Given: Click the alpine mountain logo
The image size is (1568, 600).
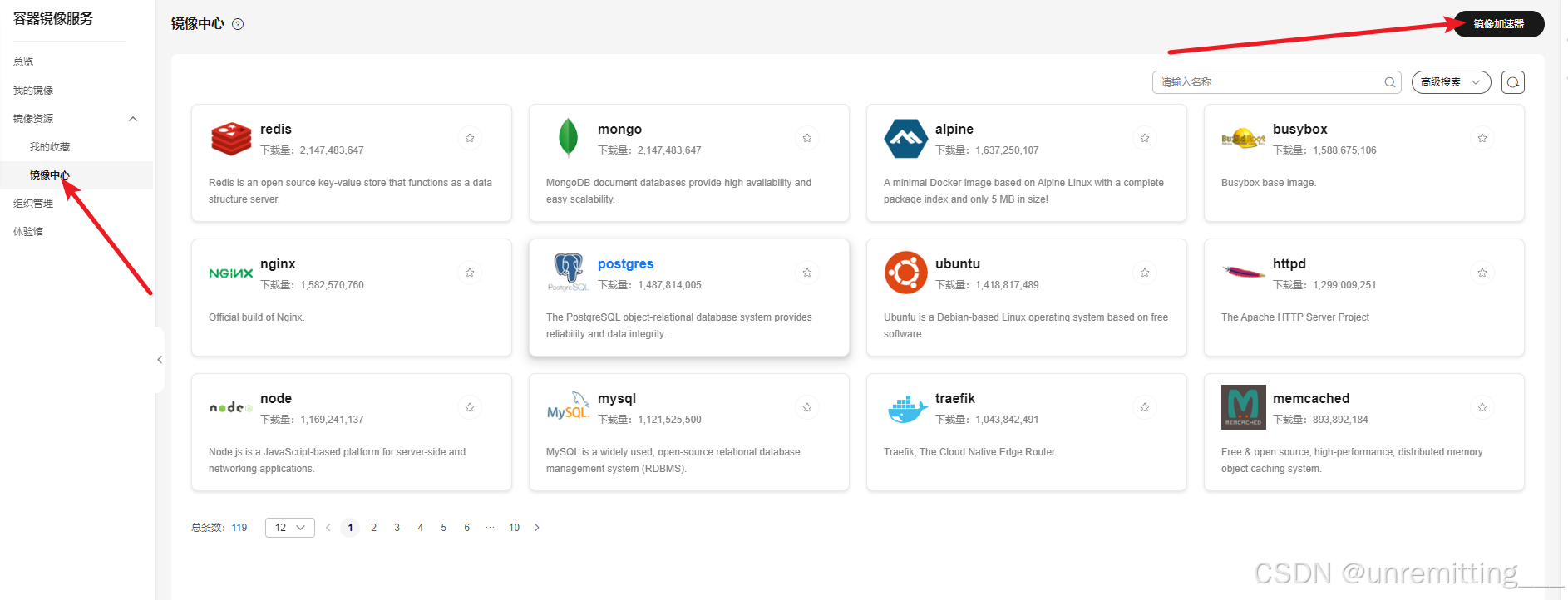Looking at the screenshot, I should coord(905,139).
